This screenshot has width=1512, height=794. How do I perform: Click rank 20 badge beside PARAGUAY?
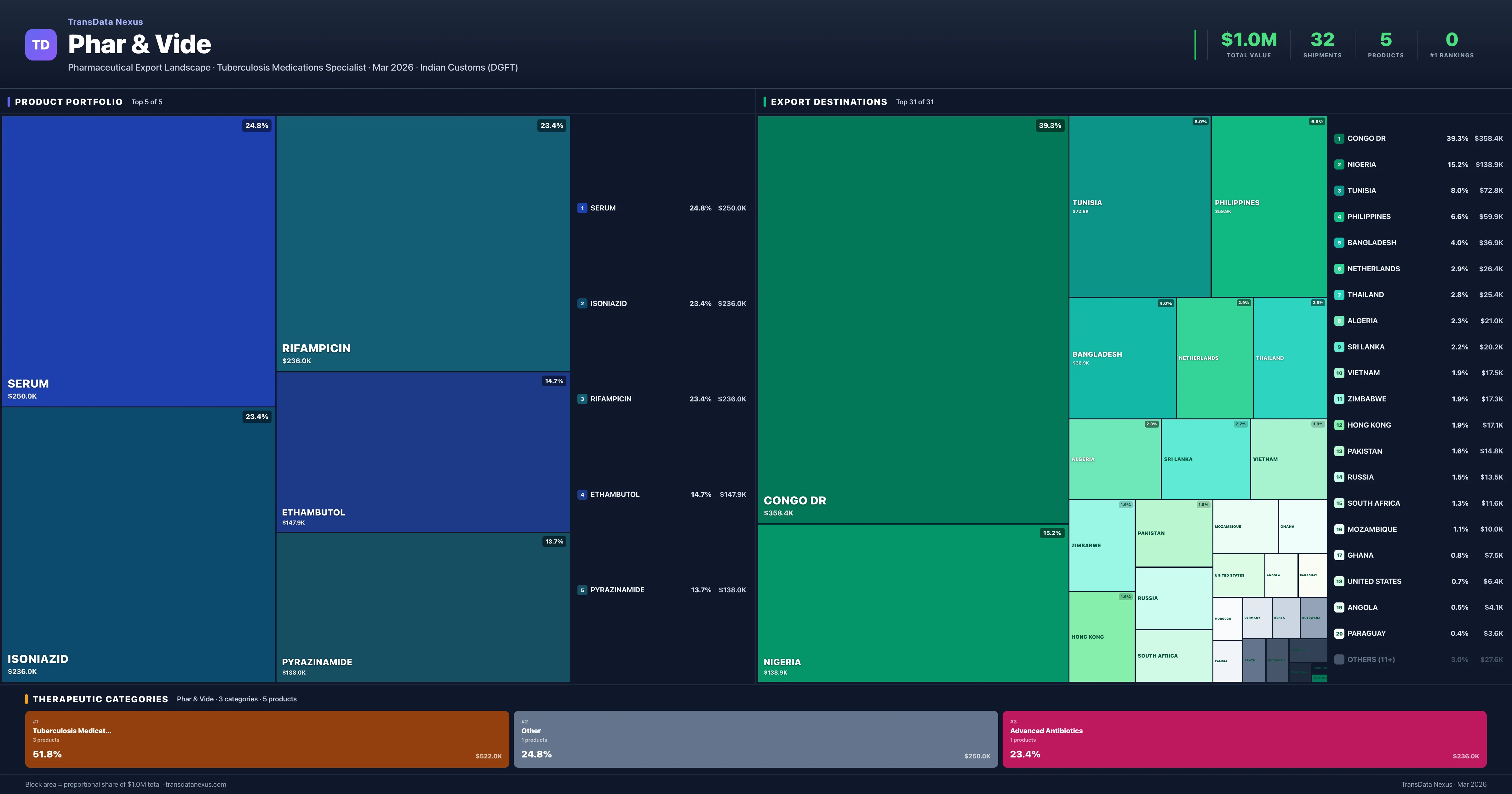[1339, 633]
